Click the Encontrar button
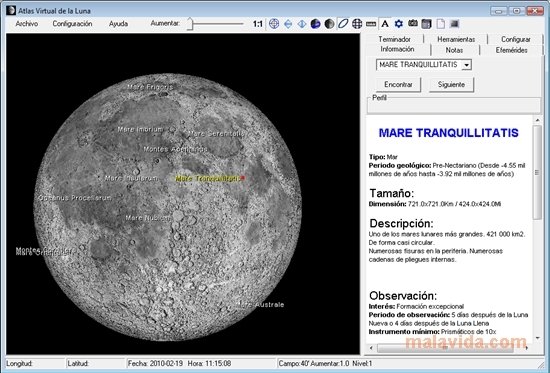This screenshot has width=550, height=373. click(398, 85)
